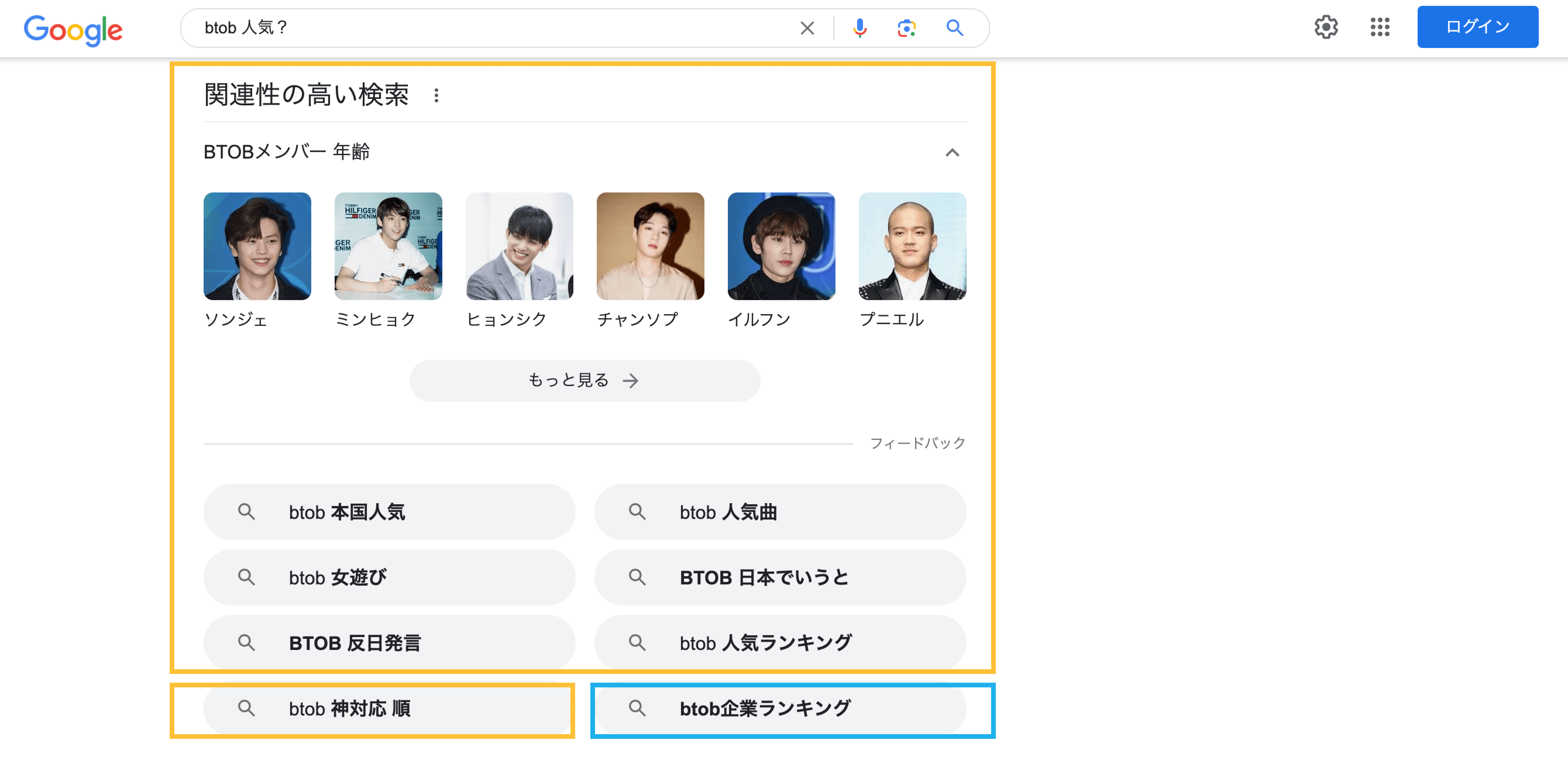Click the 関連性の高い検索 heading
This screenshot has width=1568, height=757.
tap(306, 95)
